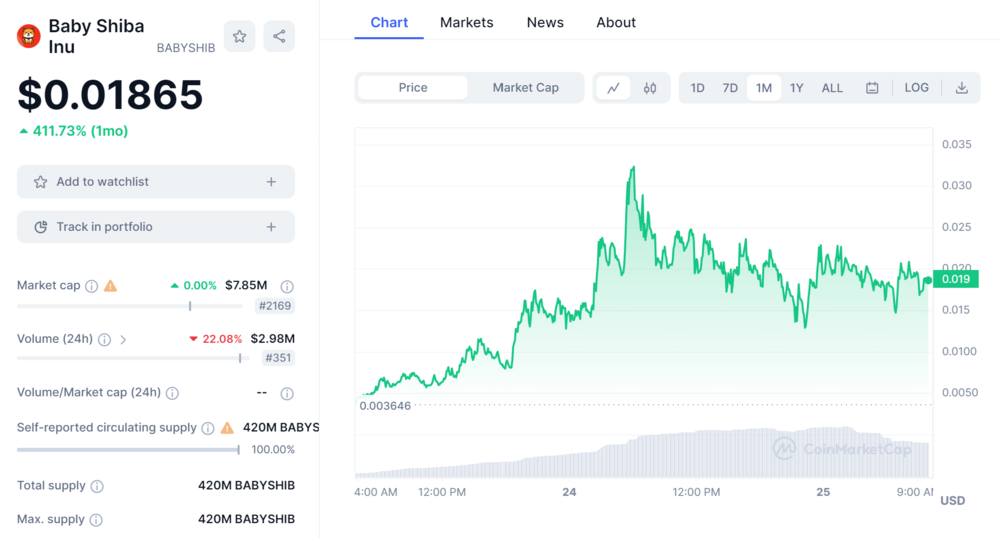Viewport: 1000px width, 538px height.
Task: Click the BABYSHIB ticker symbol text
Action: tap(186, 48)
